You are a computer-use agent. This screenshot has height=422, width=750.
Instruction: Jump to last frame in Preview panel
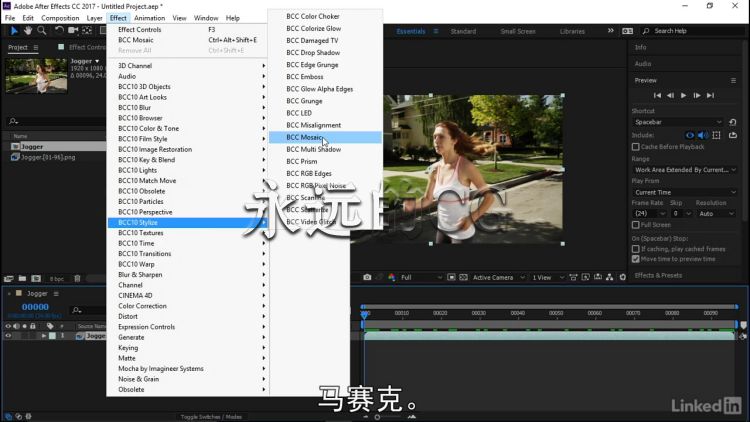coord(710,95)
